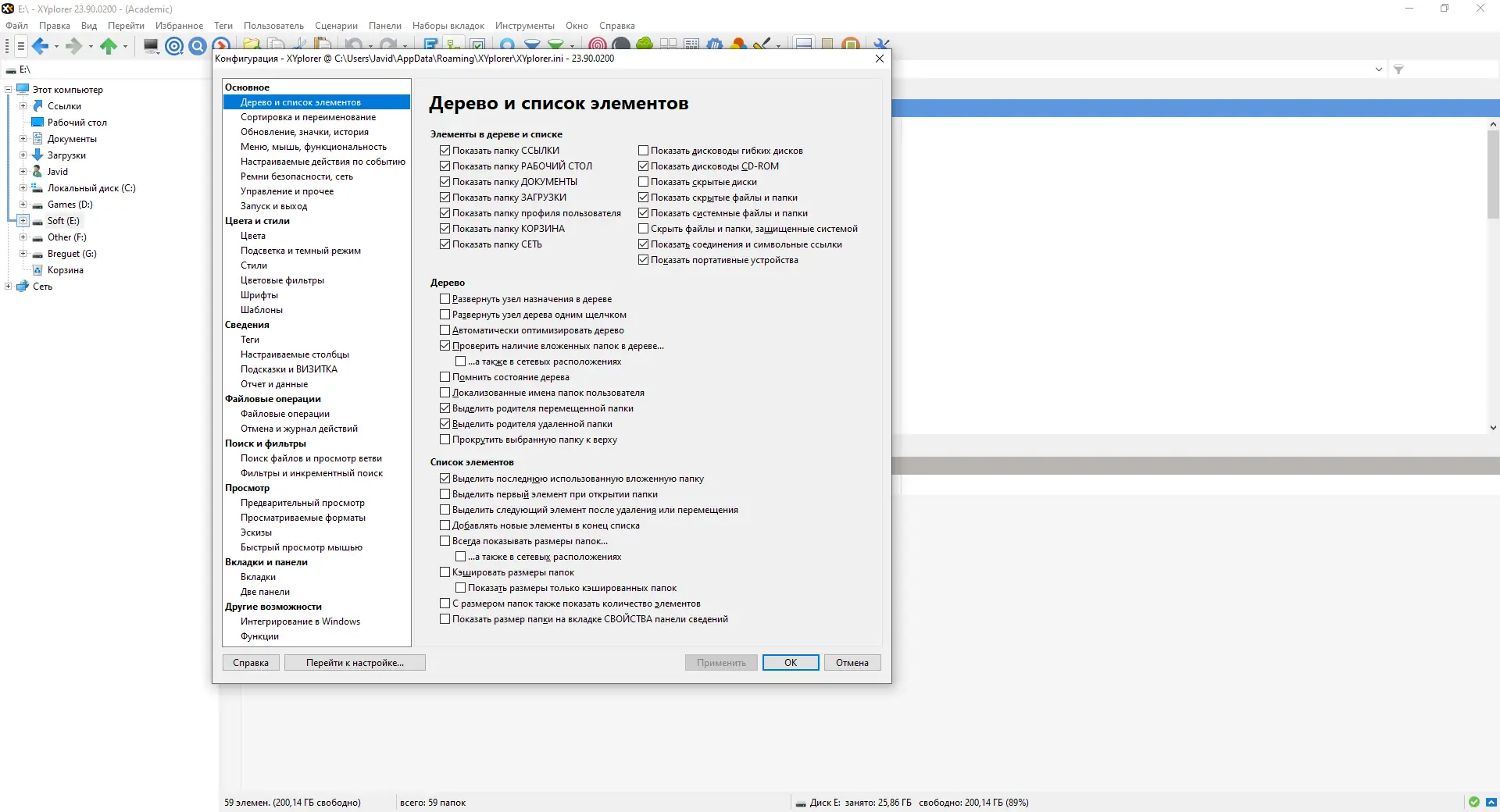Viewport: 1500px width, 812px height.
Task: Open the Избранное menu
Action: 179,26
